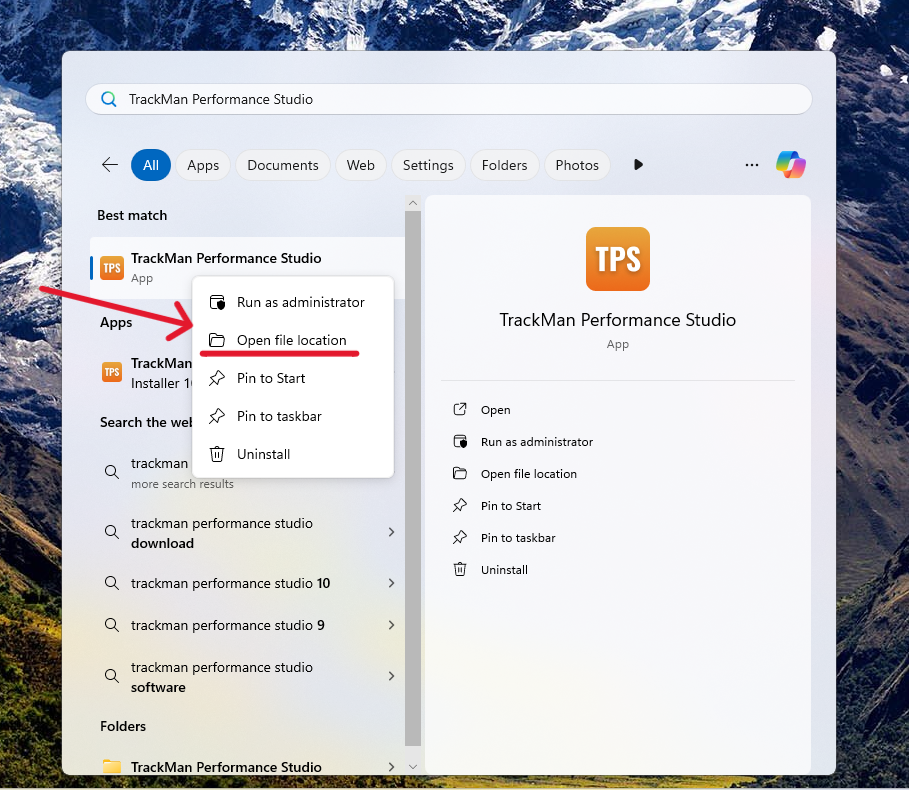
Task: Choose Pin to taskbar in context menu
Action: pos(293,416)
